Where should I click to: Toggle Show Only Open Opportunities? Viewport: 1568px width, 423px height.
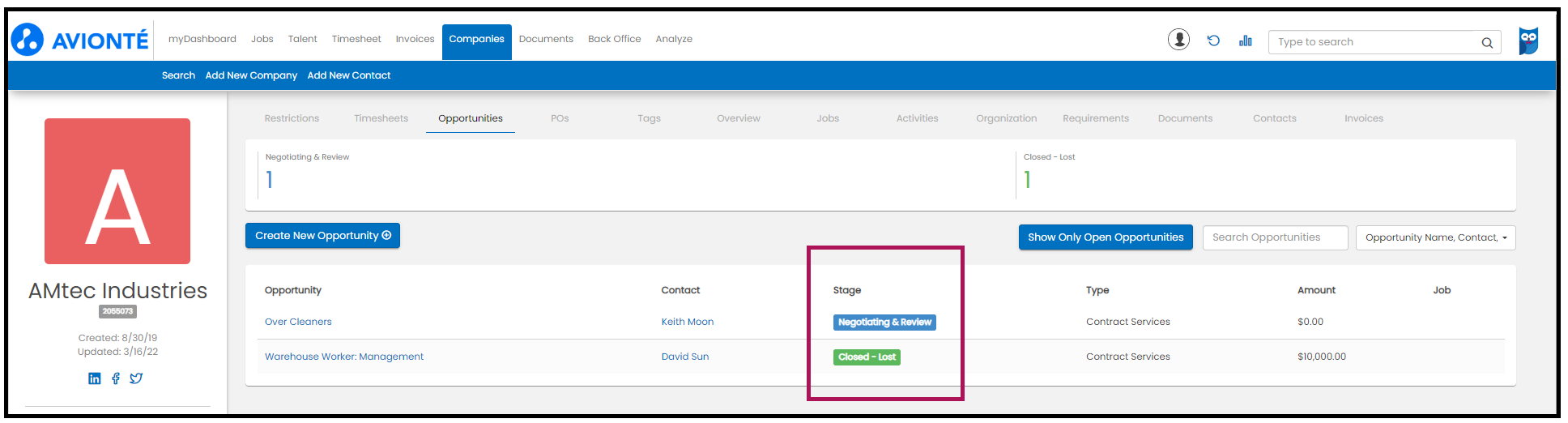[x=1105, y=237]
